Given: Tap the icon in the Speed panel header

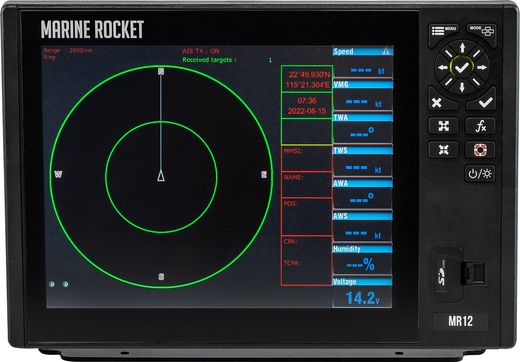Looking at the screenshot, I should point(386,51).
